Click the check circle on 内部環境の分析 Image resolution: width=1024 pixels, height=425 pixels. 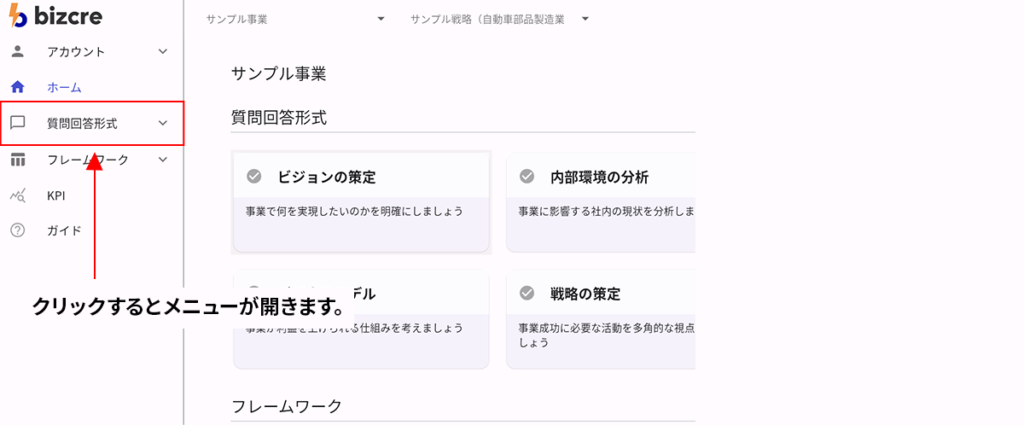527,176
